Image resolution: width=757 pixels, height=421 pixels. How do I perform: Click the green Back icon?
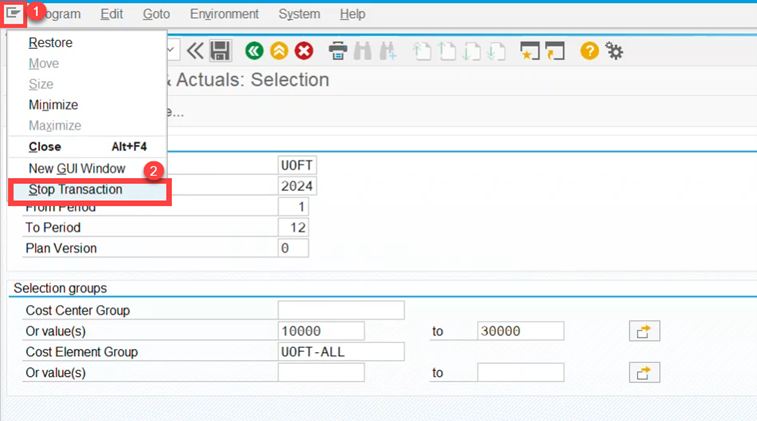point(254,51)
